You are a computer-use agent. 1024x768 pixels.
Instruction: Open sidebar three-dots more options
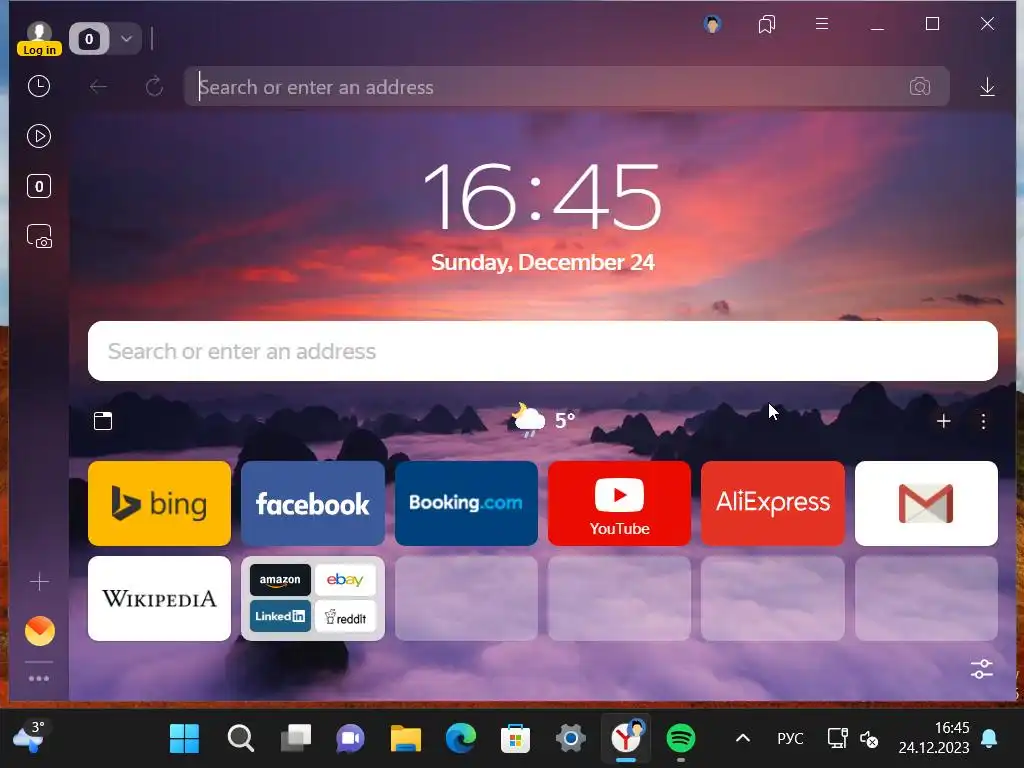[39, 679]
